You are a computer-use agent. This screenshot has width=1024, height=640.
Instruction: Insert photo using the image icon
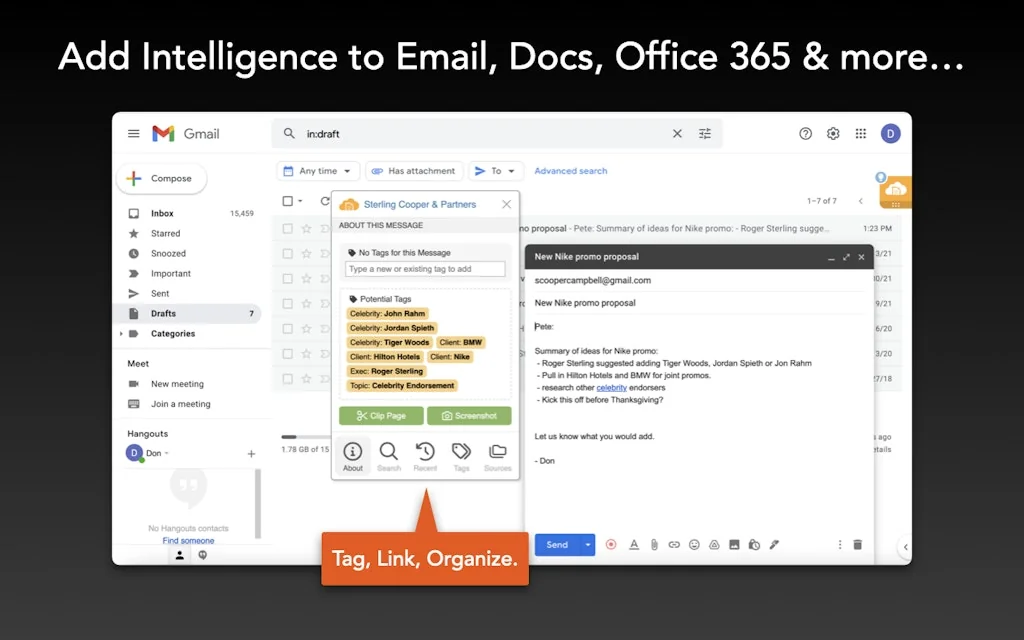(734, 545)
